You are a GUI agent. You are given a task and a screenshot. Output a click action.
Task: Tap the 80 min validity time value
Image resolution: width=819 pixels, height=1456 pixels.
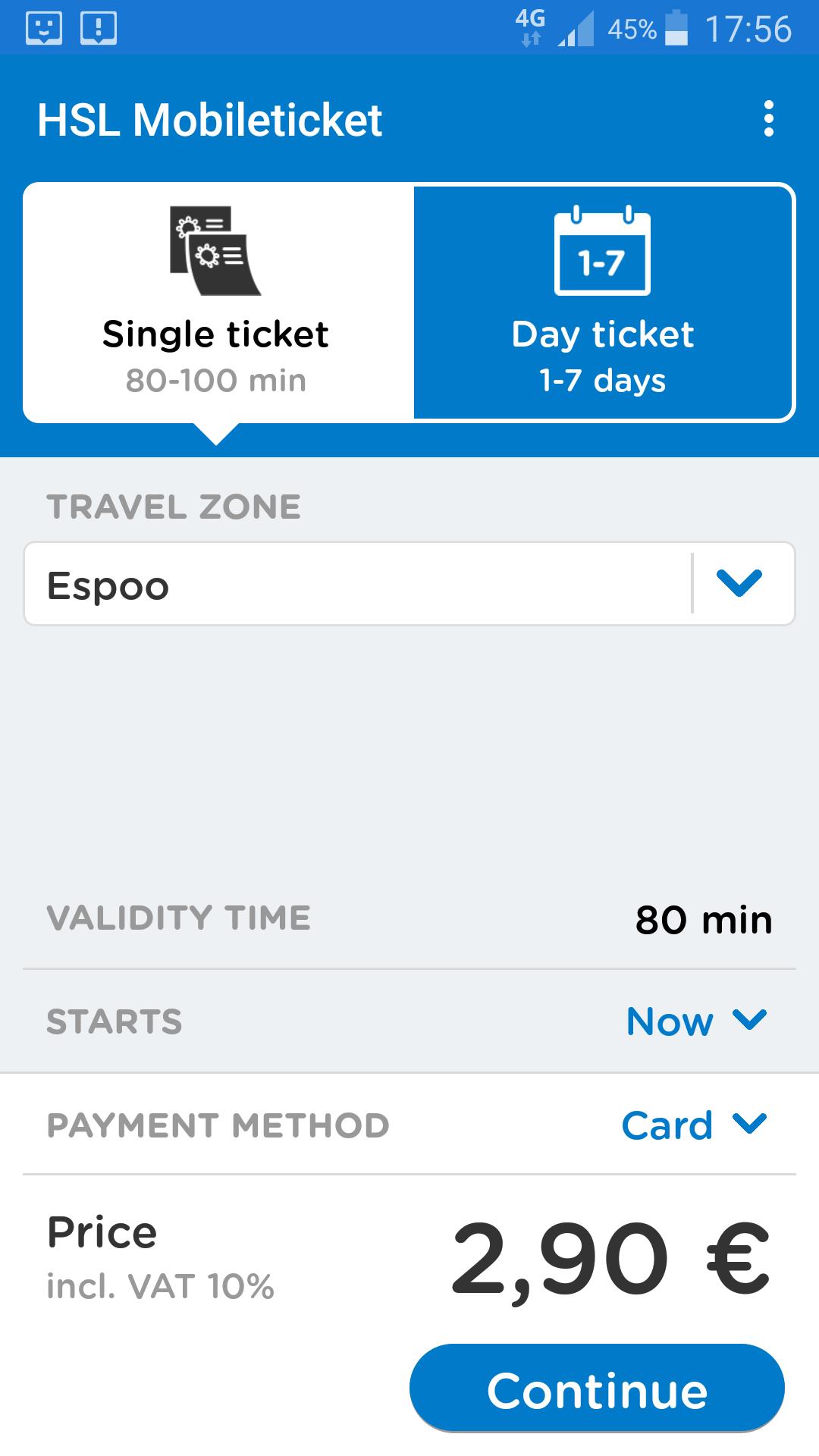pos(704,920)
